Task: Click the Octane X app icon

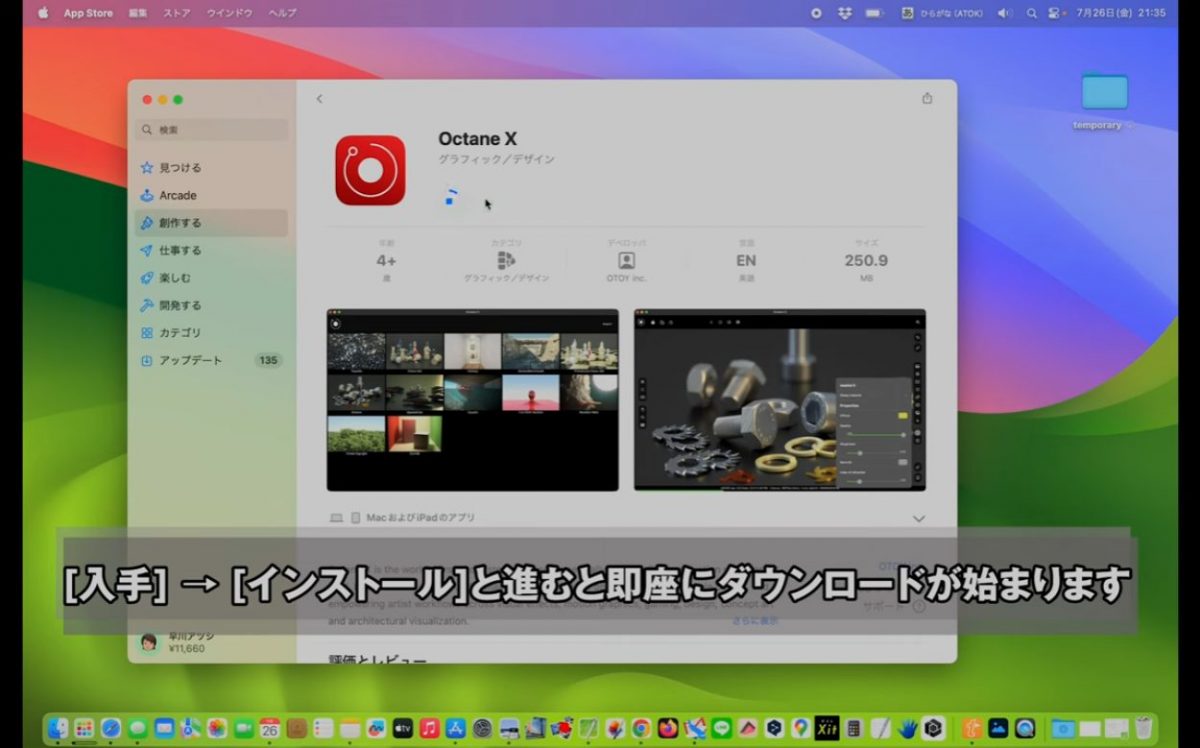Action: coord(370,170)
